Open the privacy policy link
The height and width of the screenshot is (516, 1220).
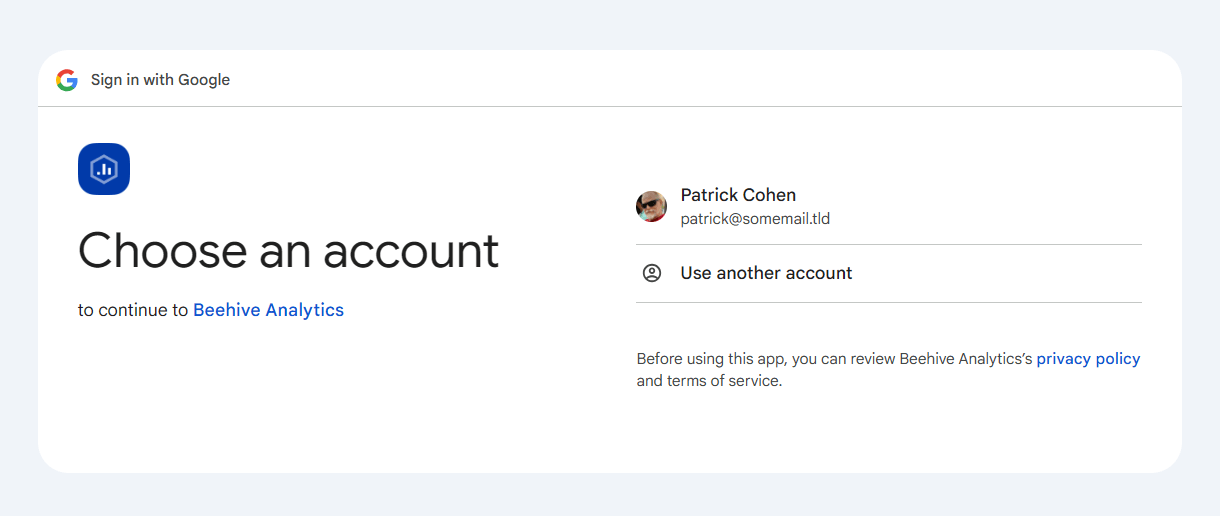(x=1088, y=359)
